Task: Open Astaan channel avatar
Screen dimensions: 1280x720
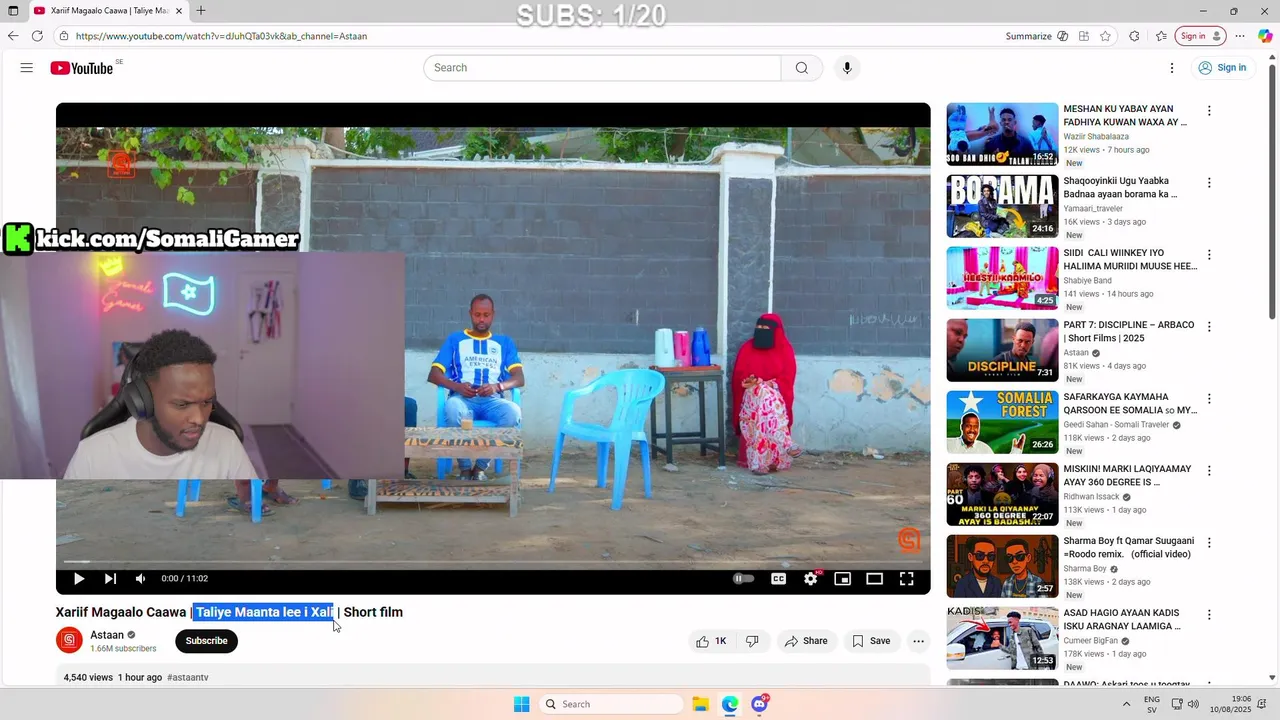Action: point(69,640)
